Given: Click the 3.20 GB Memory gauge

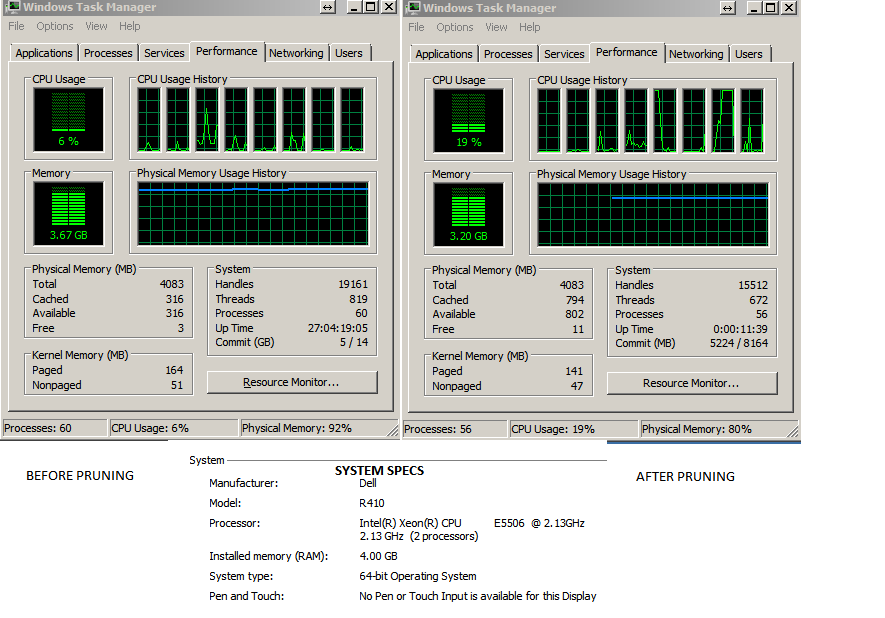Looking at the screenshot, I should click(x=468, y=214).
